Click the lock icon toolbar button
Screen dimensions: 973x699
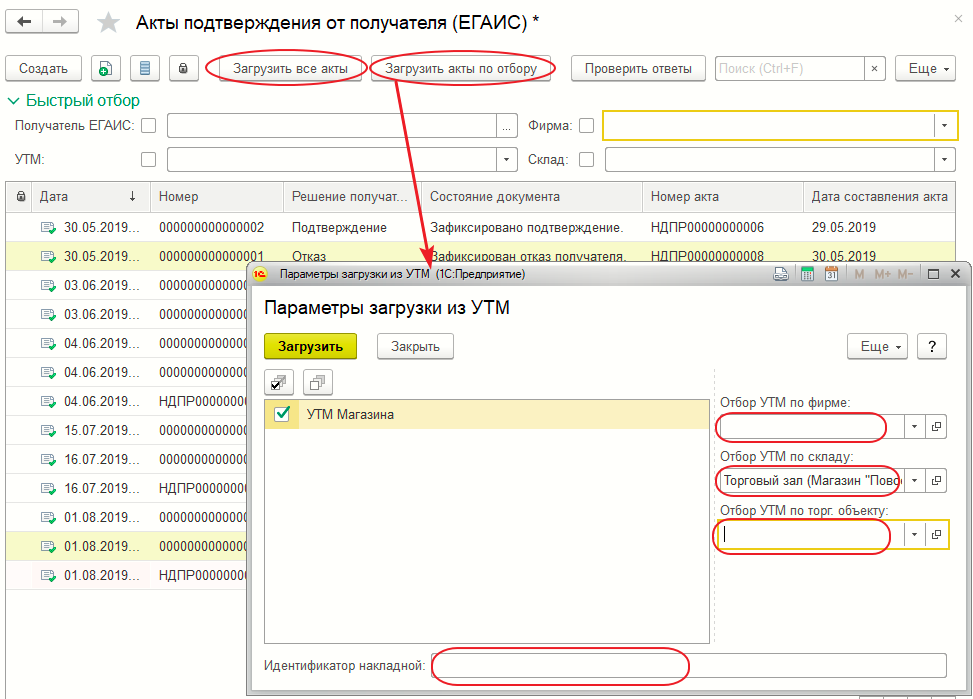click(x=183, y=68)
